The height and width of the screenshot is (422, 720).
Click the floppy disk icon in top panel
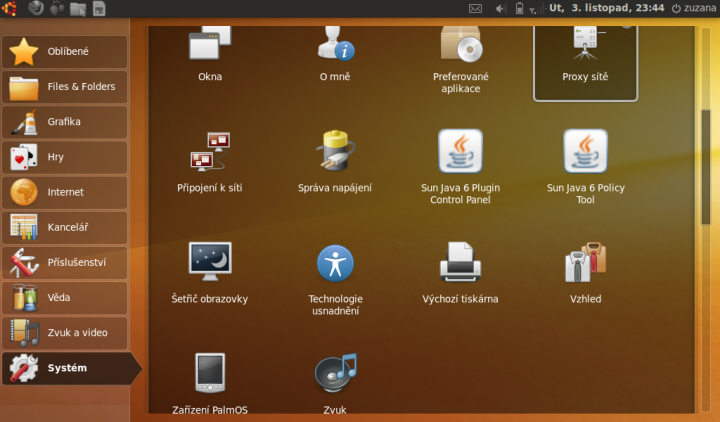tap(99, 9)
